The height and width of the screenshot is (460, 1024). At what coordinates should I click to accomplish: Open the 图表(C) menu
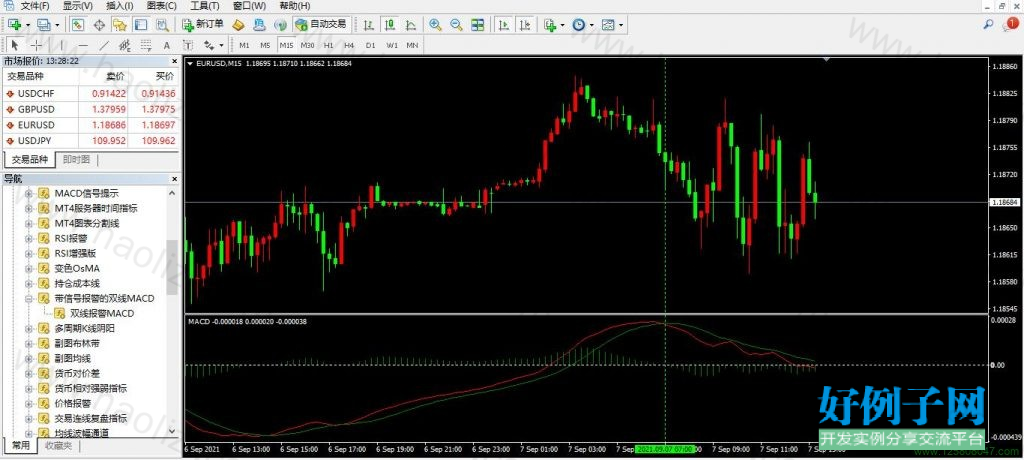point(162,6)
